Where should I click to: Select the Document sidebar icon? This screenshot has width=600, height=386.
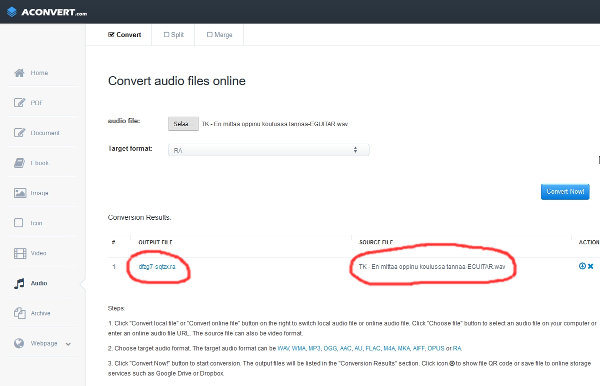[20, 133]
